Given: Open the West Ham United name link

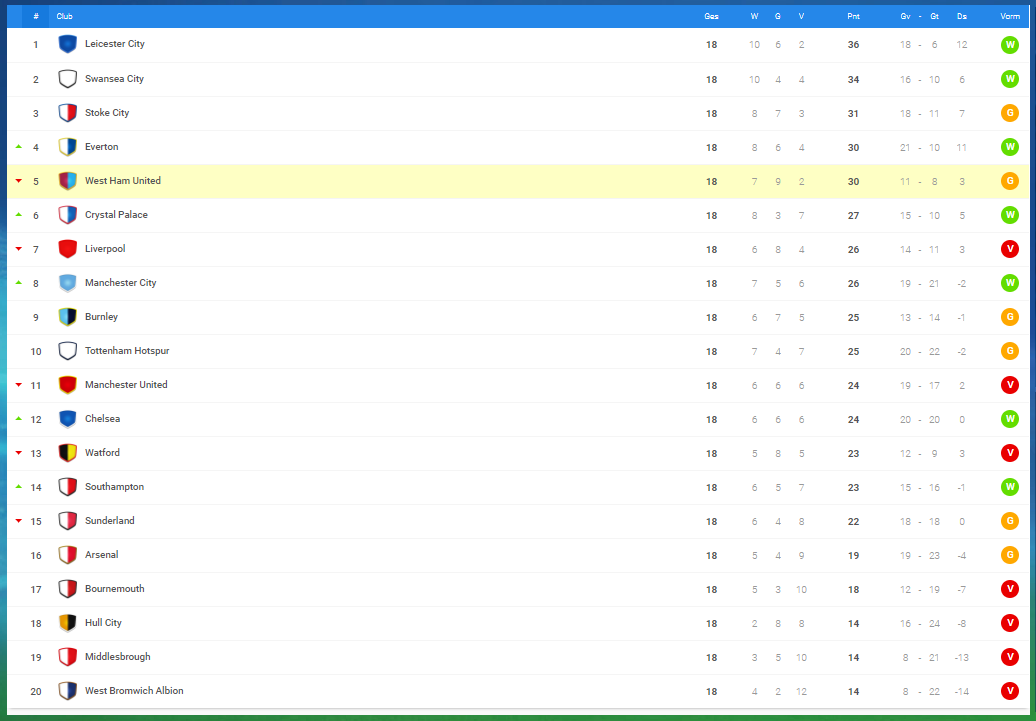Looking at the screenshot, I should (123, 180).
